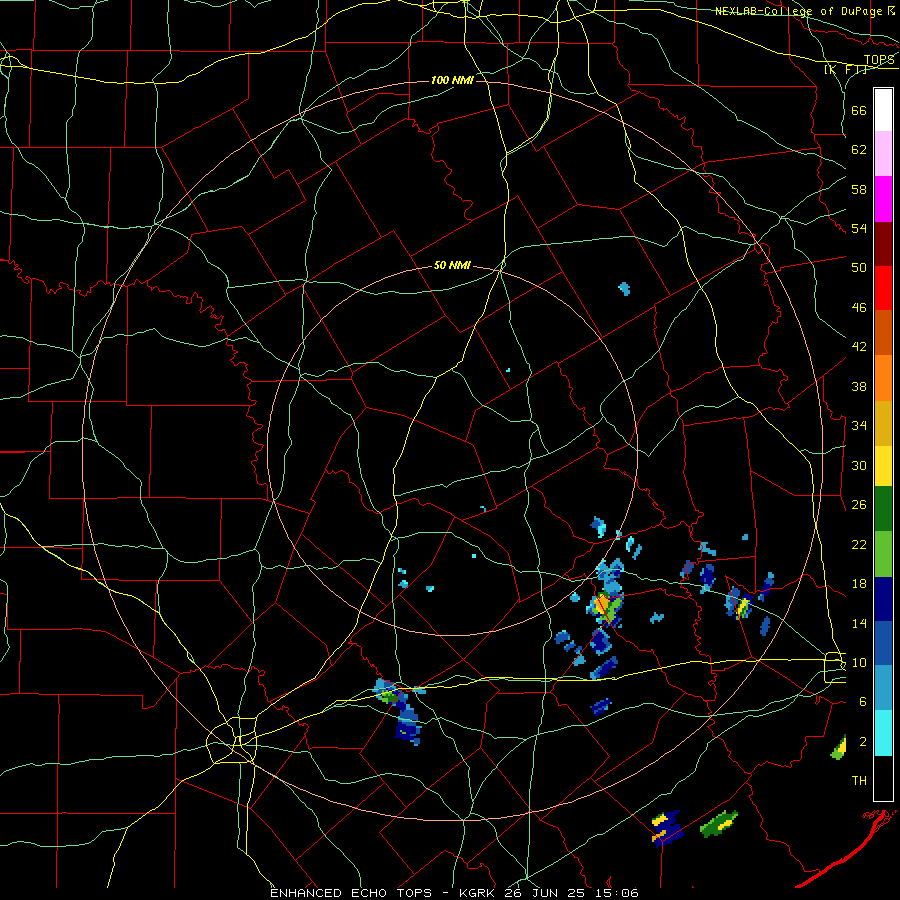The image size is (900, 900).
Task: Click the legend value 50
Action: point(859,268)
